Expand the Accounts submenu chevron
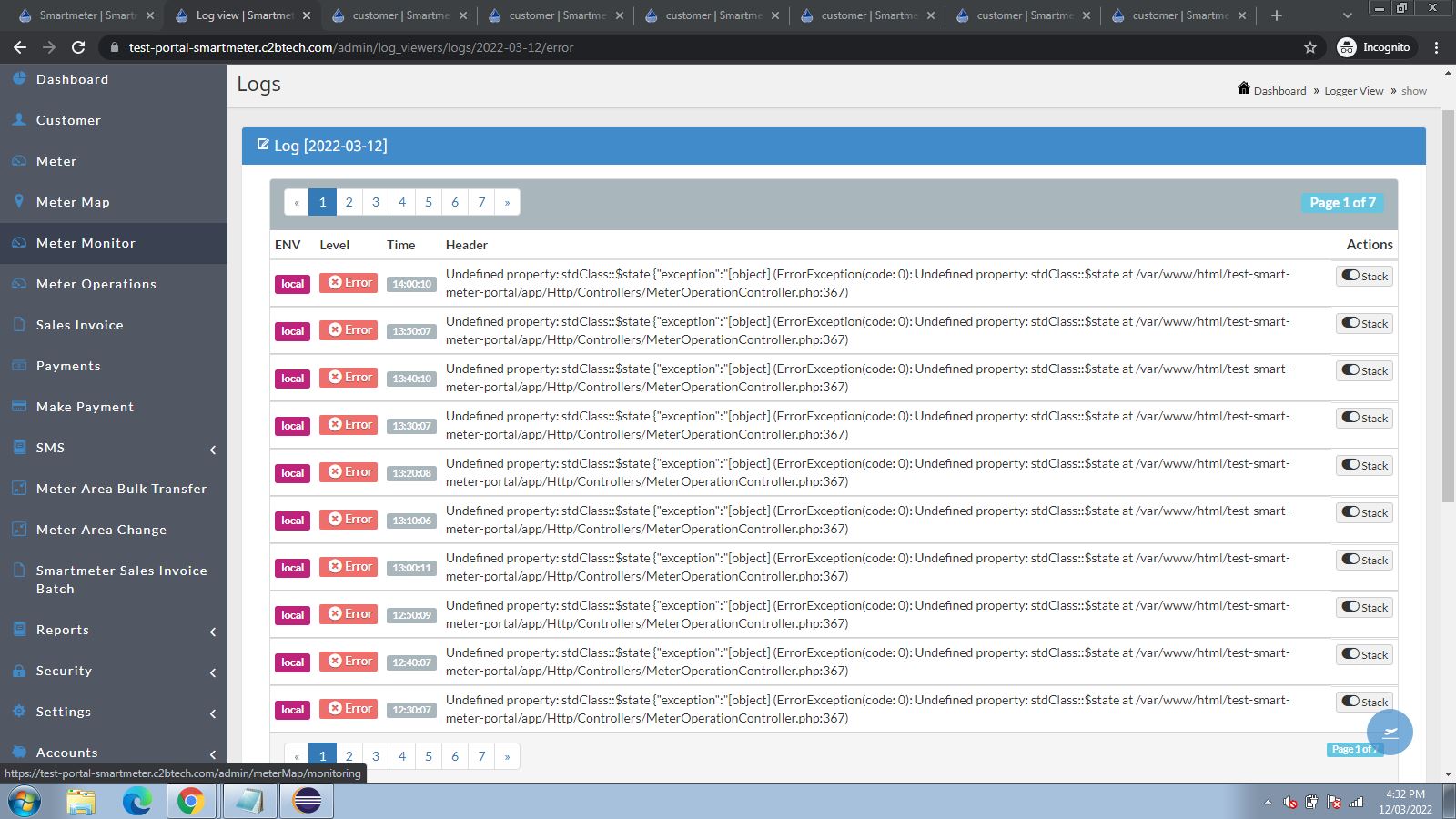The height and width of the screenshot is (819, 1456). 213,754
